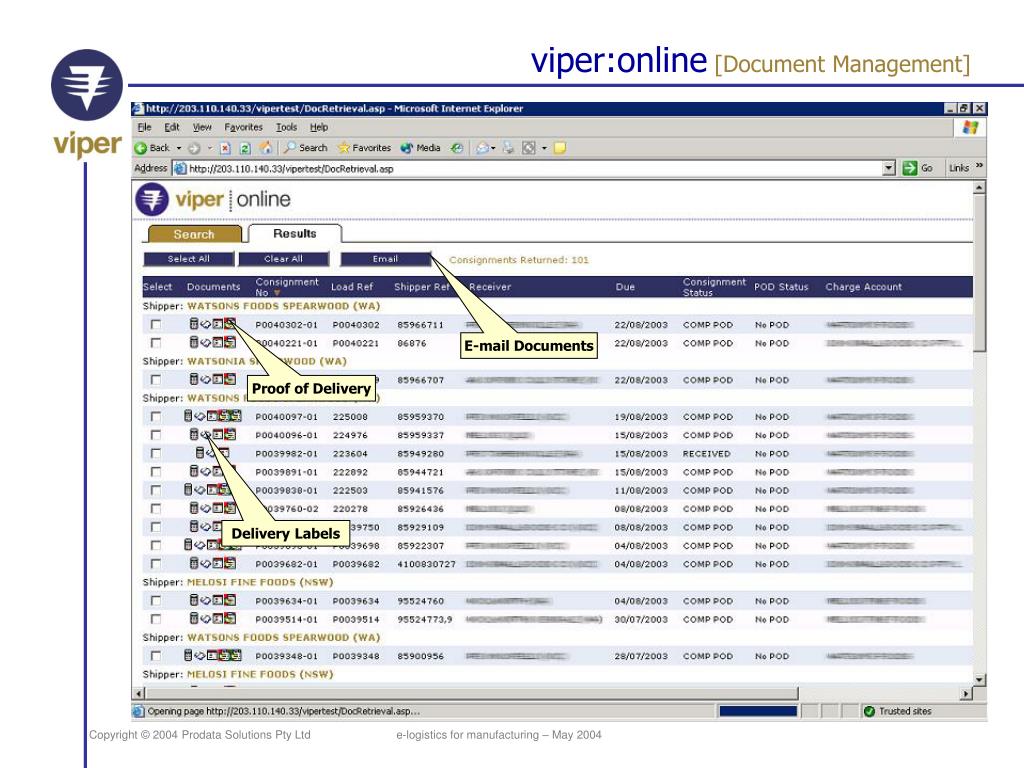Click the yellow note icon in the toolbar
Viewport: 1024px width, 768px height.
coord(560,148)
